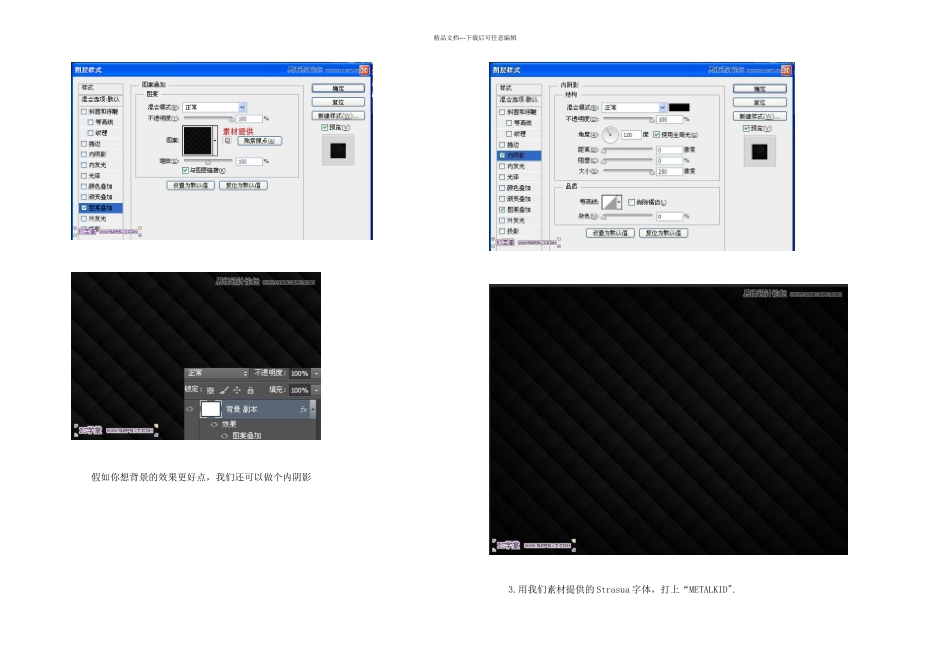
Task: Select 混合选项 blending options in left dialog
Action: click(101, 99)
